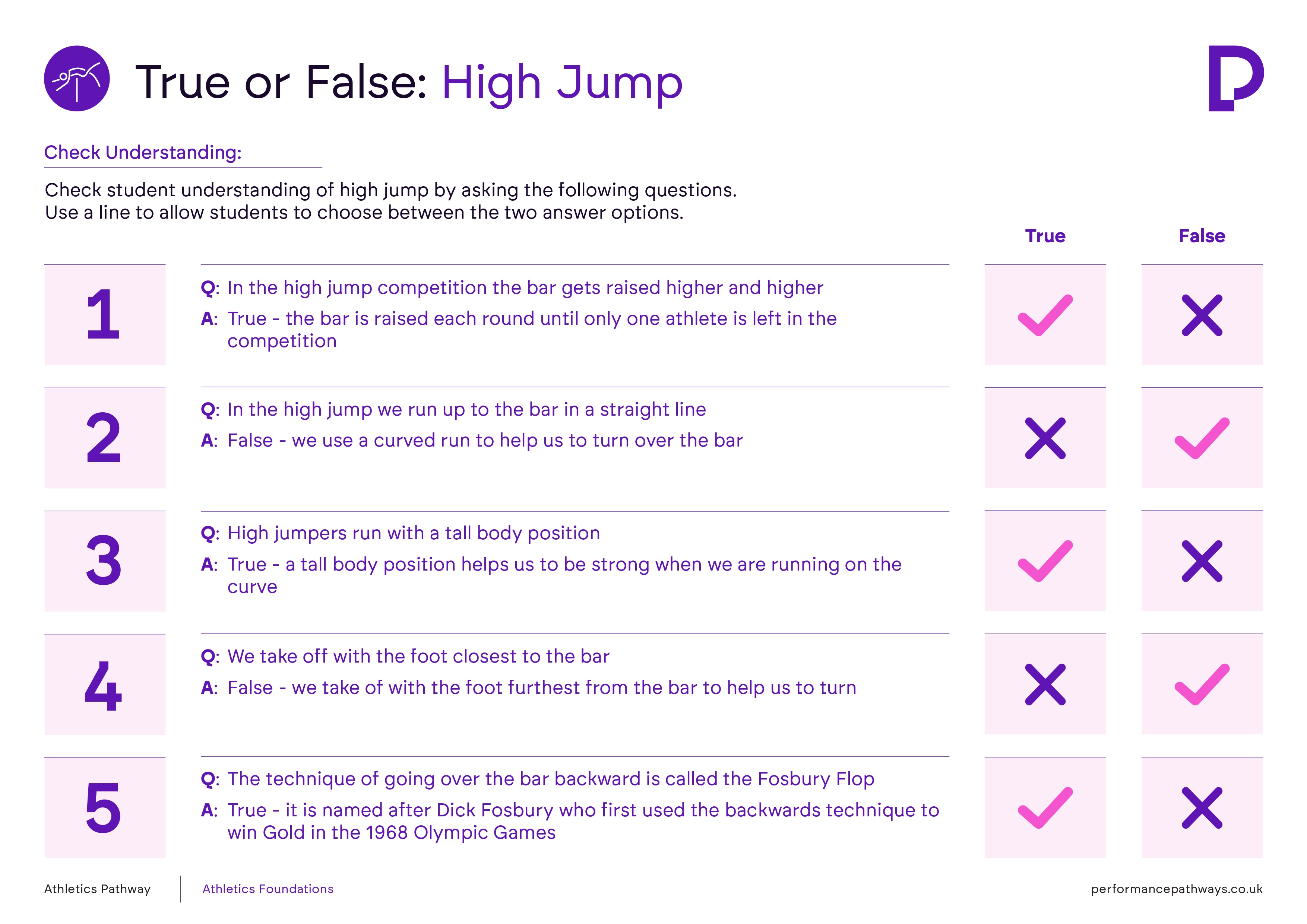
Task: Select the pink checkmark for question 1
Action: tap(1045, 315)
